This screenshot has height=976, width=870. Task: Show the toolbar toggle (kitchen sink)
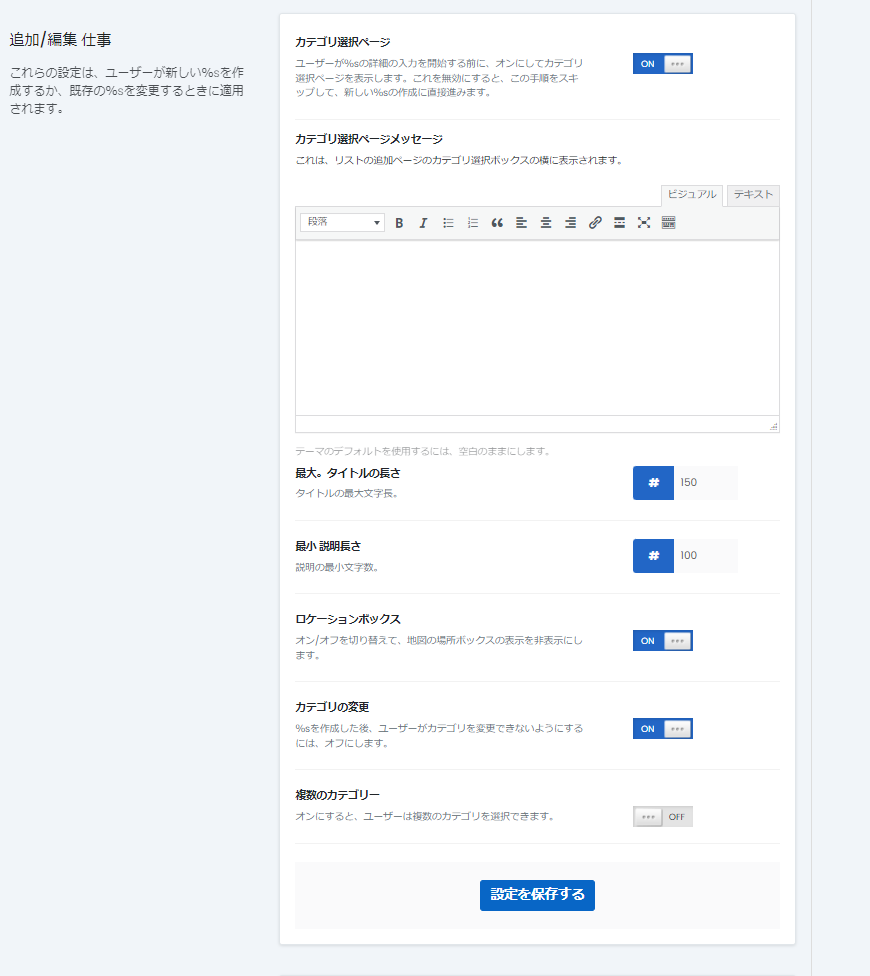tap(668, 223)
